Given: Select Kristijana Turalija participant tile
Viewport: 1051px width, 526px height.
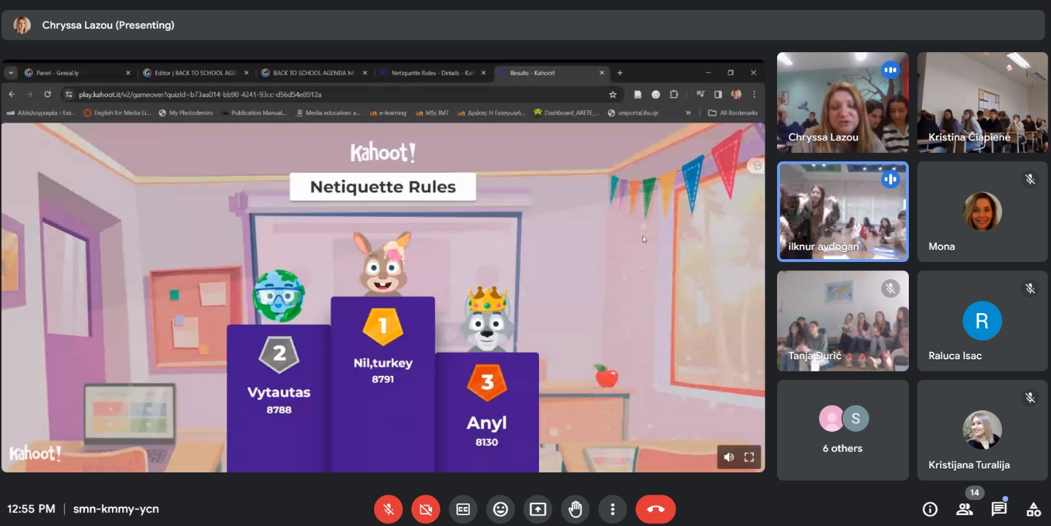Looking at the screenshot, I should (x=982, y=430).
